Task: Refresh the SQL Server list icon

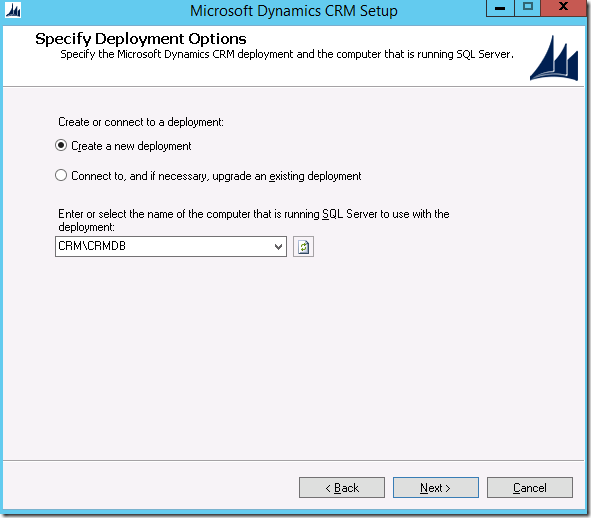Action: 303,247
